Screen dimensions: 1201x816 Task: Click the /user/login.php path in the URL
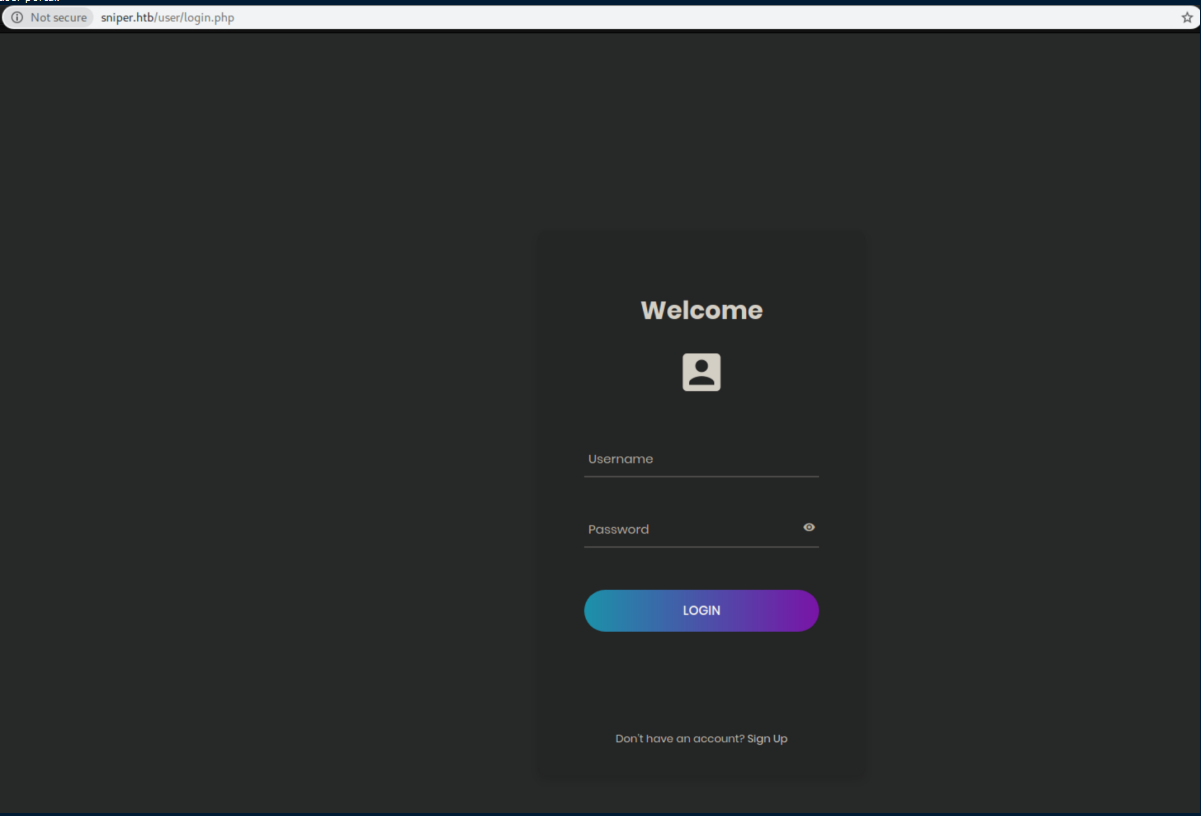point(194,18)
